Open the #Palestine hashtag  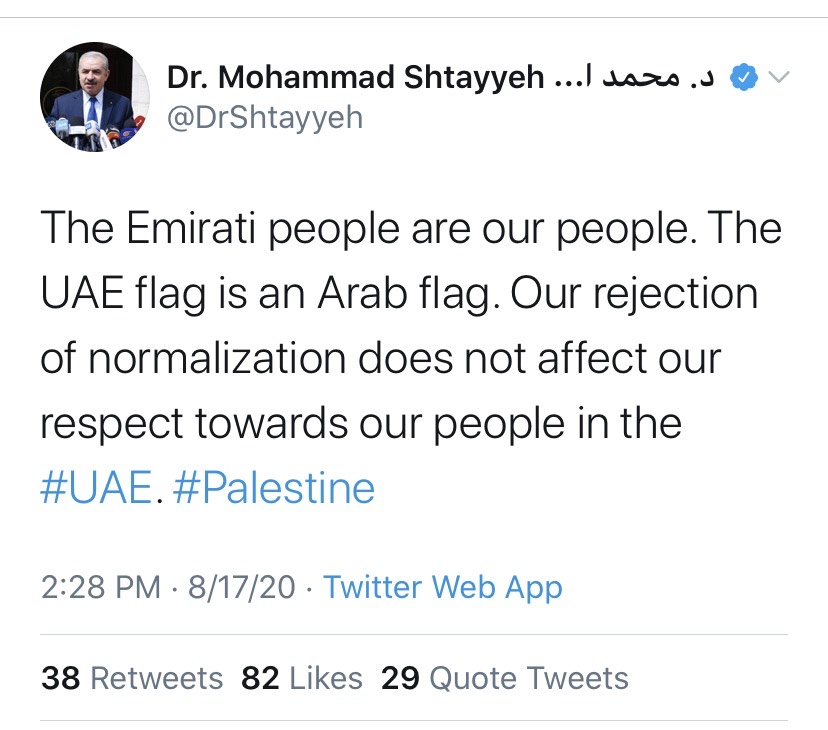[274, 488]
